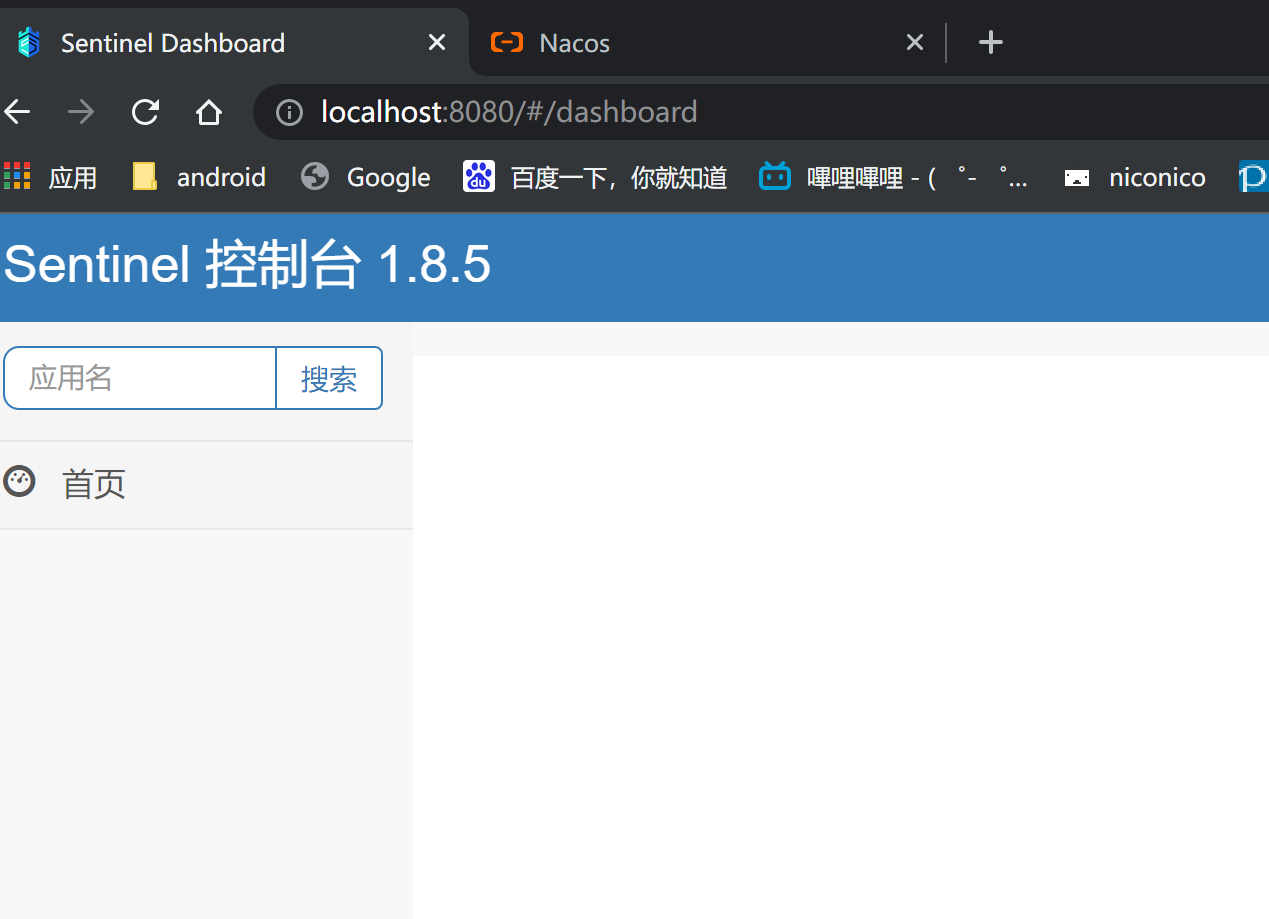Click the Google globe bookmark icon
Screen dimensions: 1269x919
pos(315,177)
